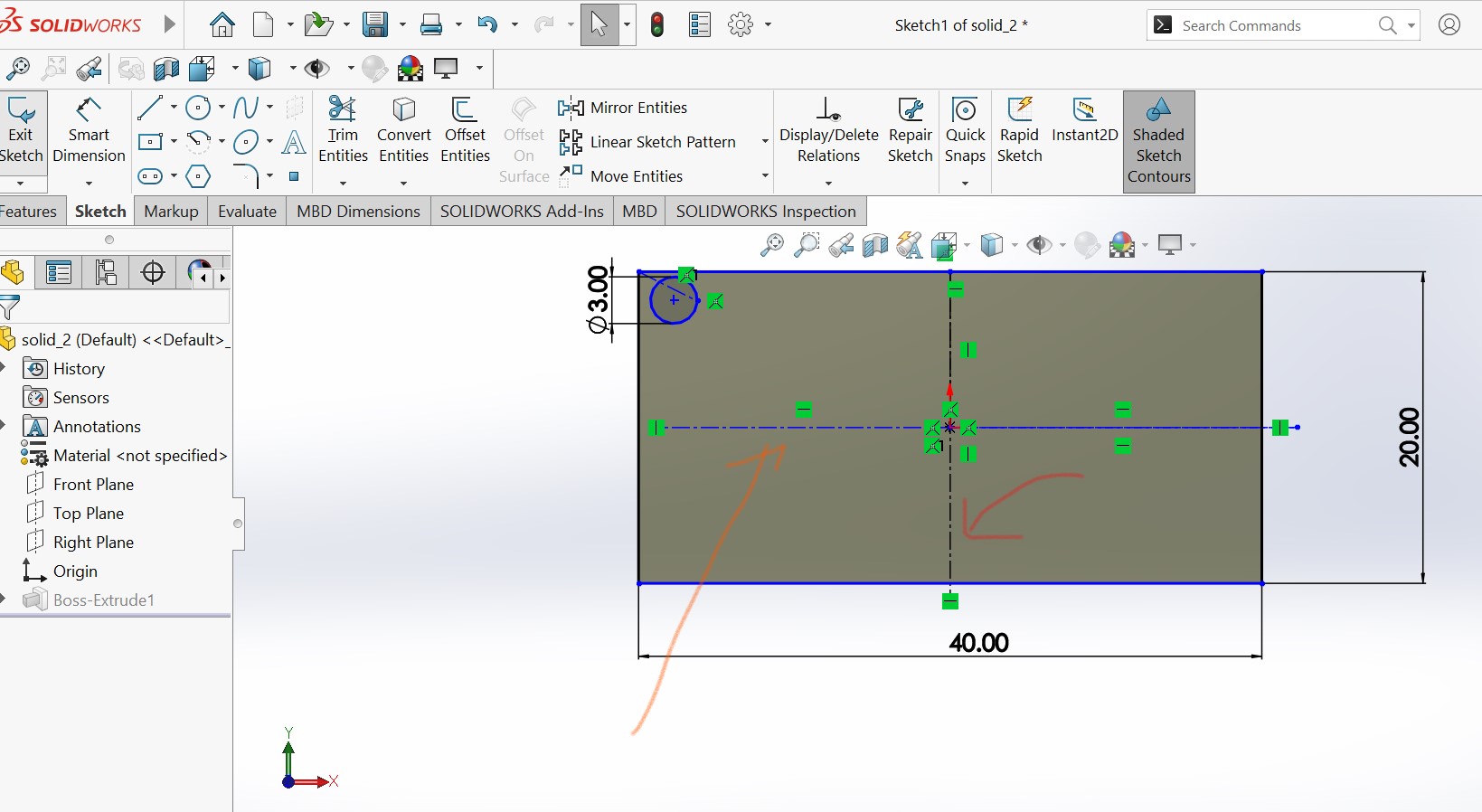Select the Ellipse sketch tool
The width and height of the screenshot is (1482, 812).
pyautogui.click(x=246, y=142)
